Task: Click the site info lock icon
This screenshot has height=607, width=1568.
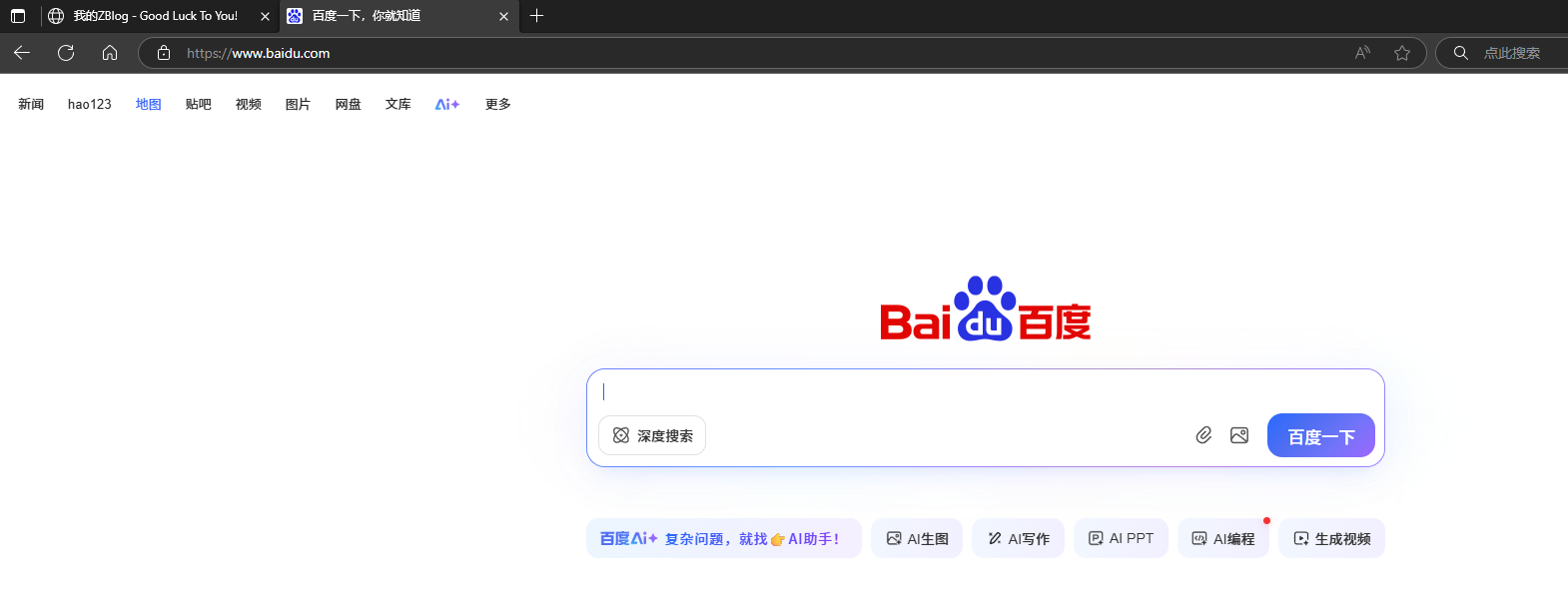Action: pyautogui.click(x=164, y=53)
